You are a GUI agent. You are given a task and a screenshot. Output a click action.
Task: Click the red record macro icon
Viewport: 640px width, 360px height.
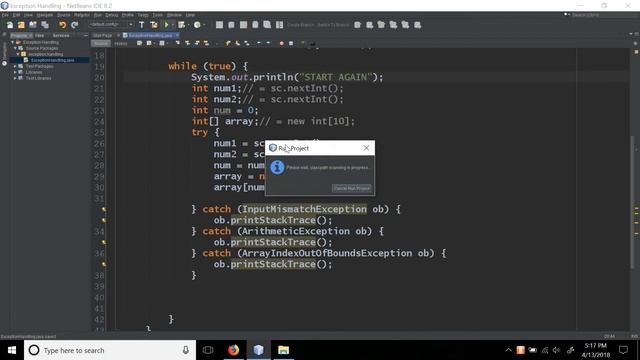pos(281,43)
